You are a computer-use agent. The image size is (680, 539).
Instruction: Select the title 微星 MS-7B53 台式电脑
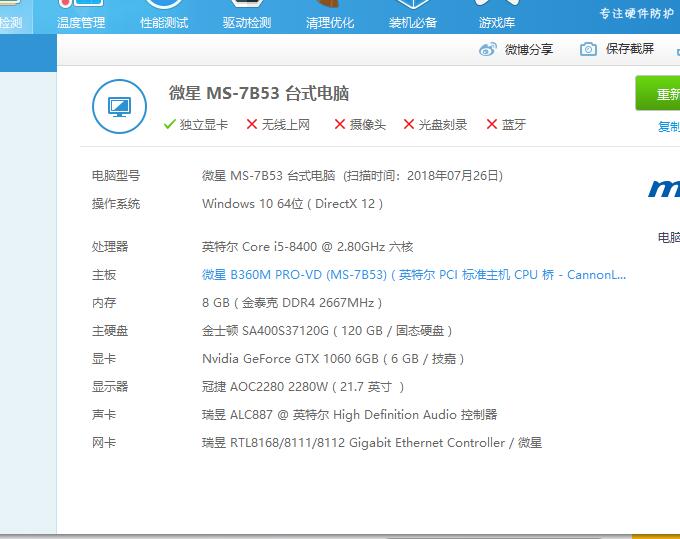[x=259, y=93]
